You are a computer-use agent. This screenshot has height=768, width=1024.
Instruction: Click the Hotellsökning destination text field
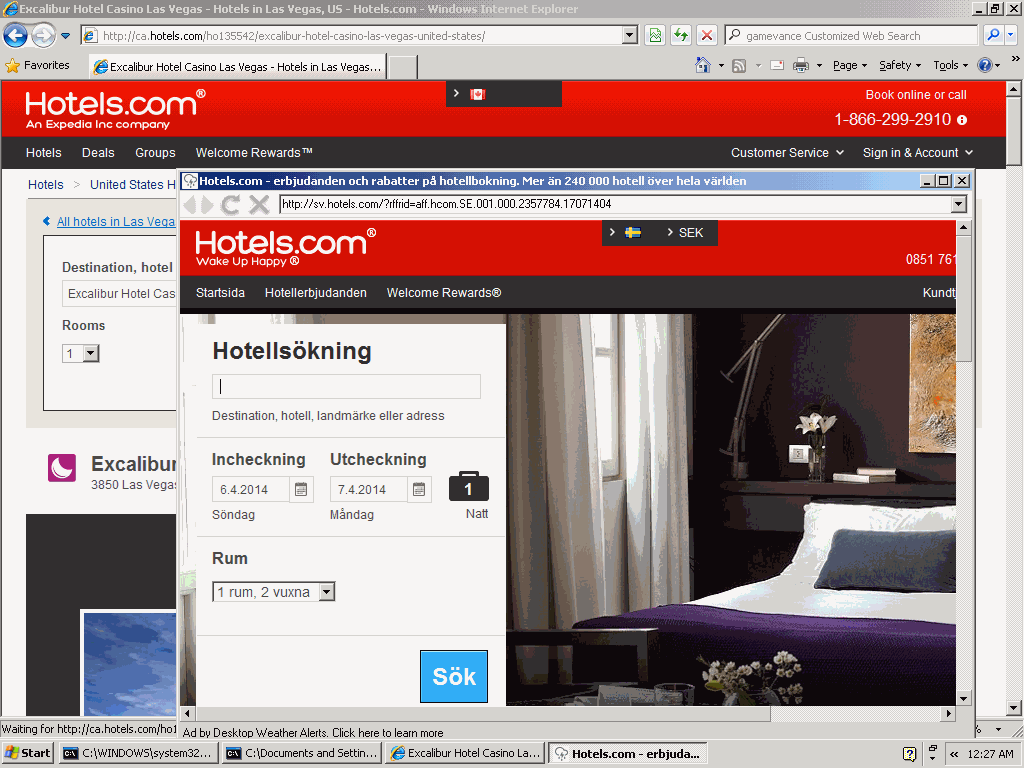click(346, 387)
